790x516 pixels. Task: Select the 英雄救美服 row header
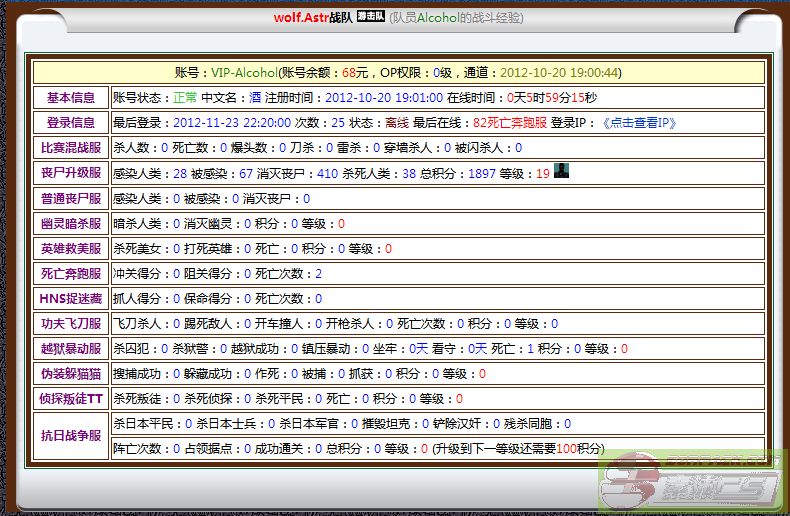pyautogui.click(x=71, y=248)
